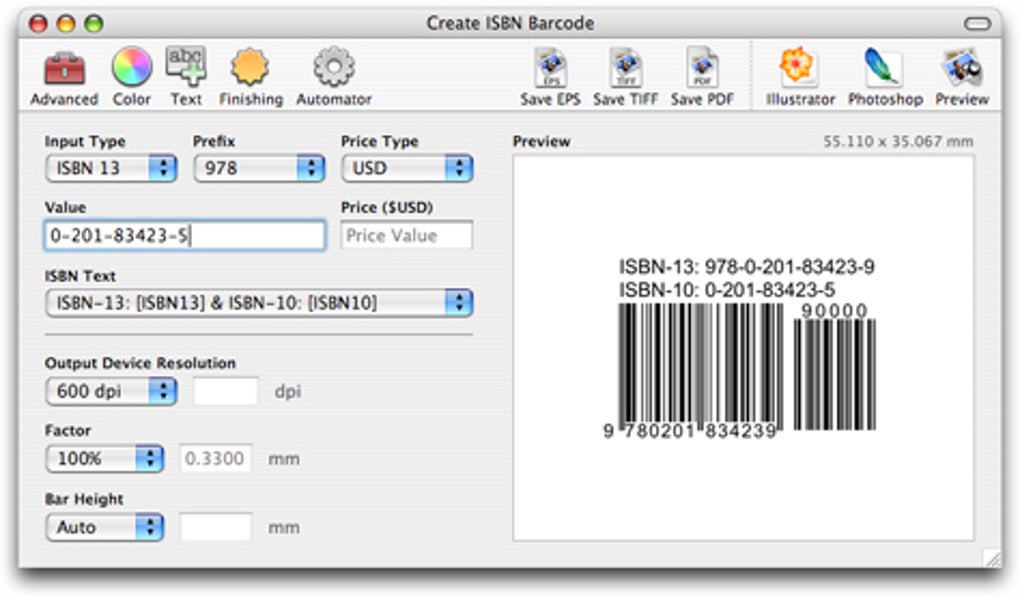Click the 0.3300 mm factor field
The width and height of the screenshot is (1020, 598).
coord(215,459)
